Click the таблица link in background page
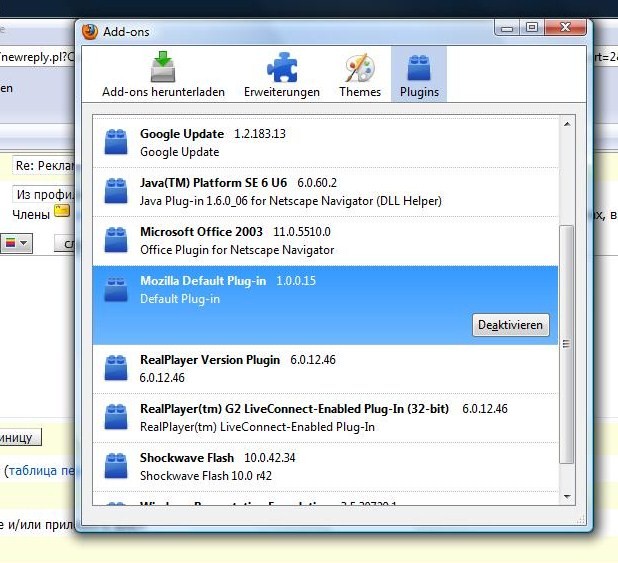Screen dimensions: 618x563 tap(41, 470)
